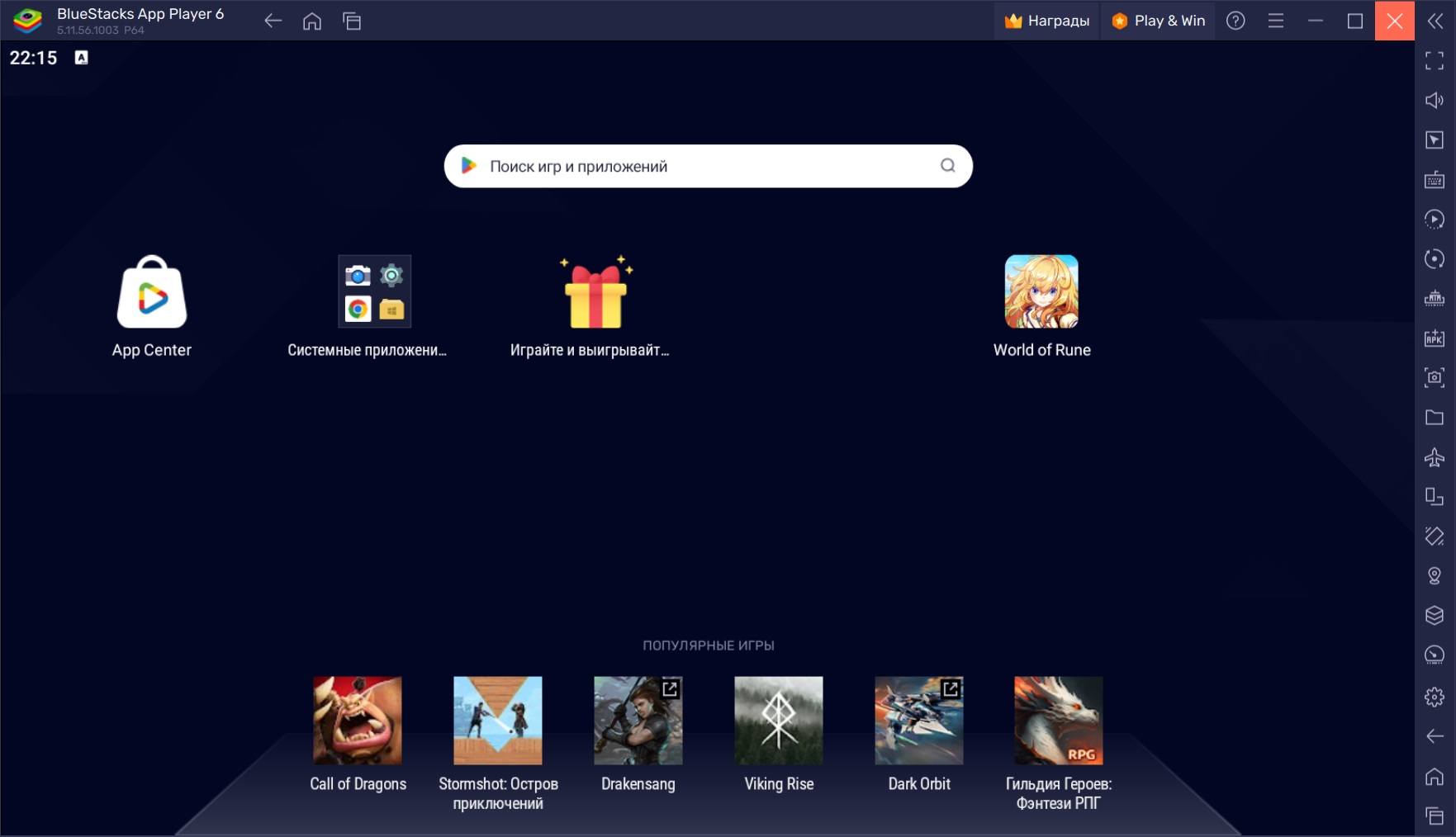Viewport: 1456px width, 837px height.
Task: Open settings gear in sidebar
Action: point(1435,697)
